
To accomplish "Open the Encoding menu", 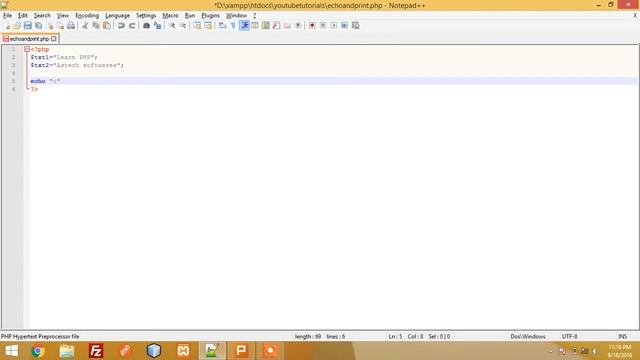I will point(87,16).
